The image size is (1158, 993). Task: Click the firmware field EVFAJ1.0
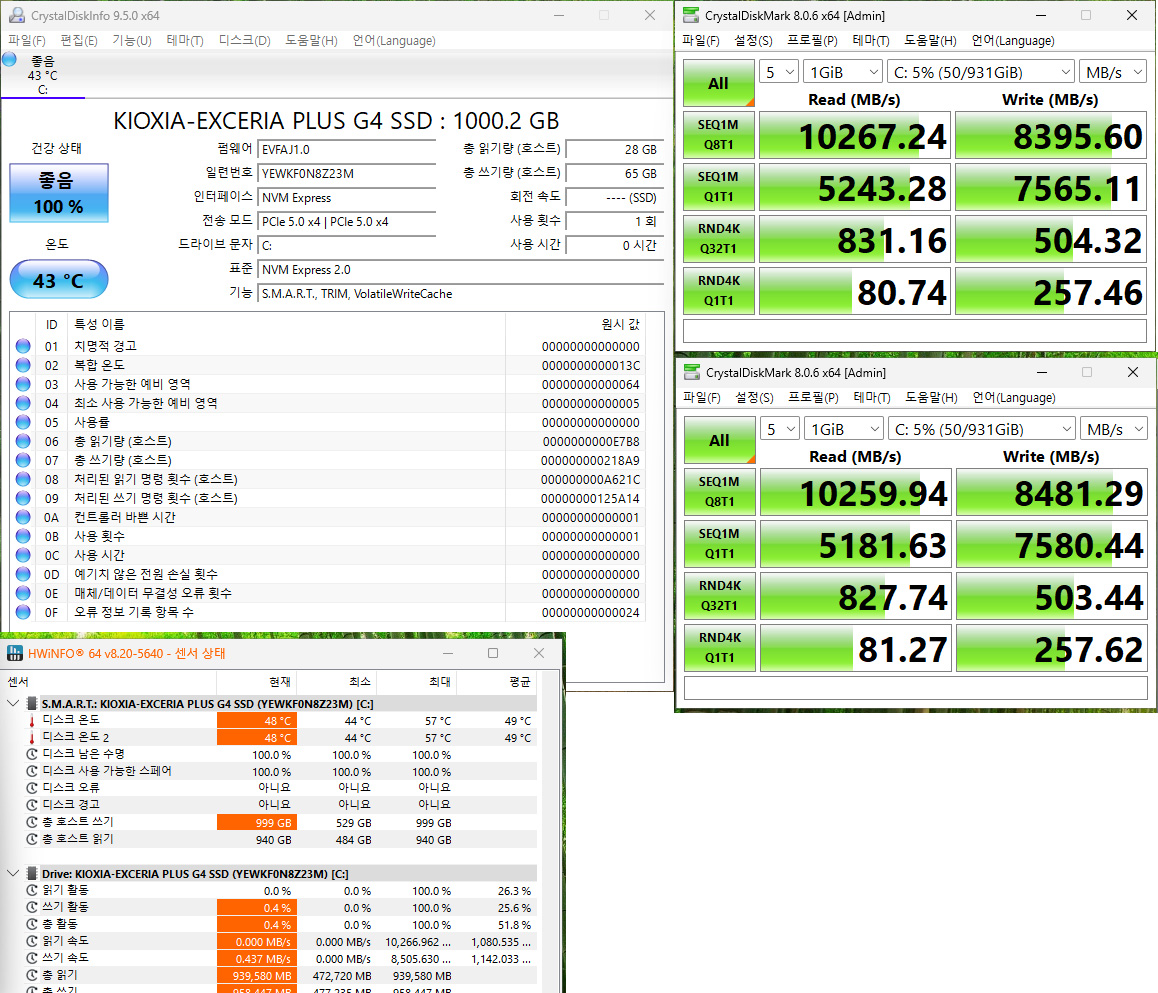346,149
